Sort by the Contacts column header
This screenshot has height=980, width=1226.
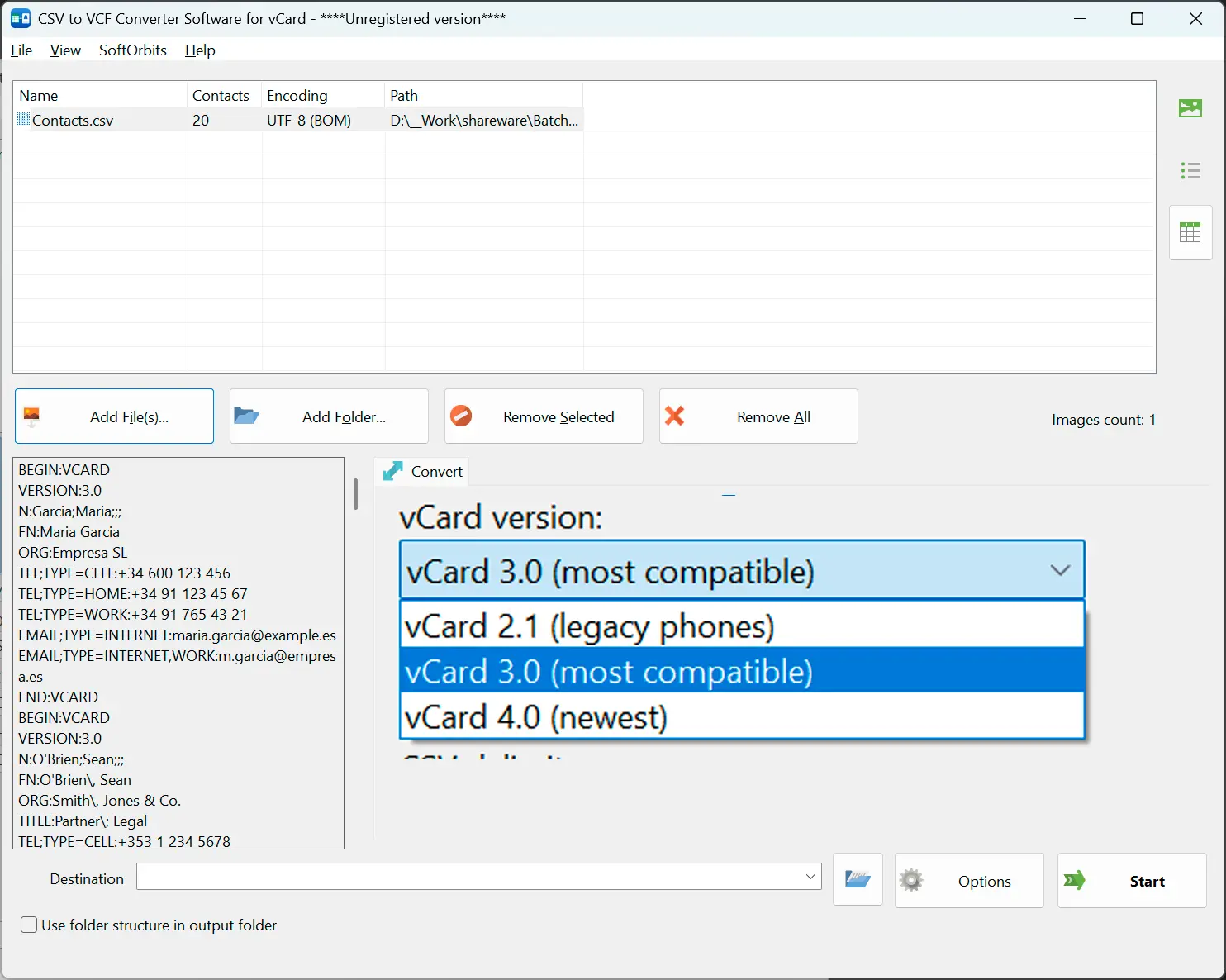(x=225, y=95)
